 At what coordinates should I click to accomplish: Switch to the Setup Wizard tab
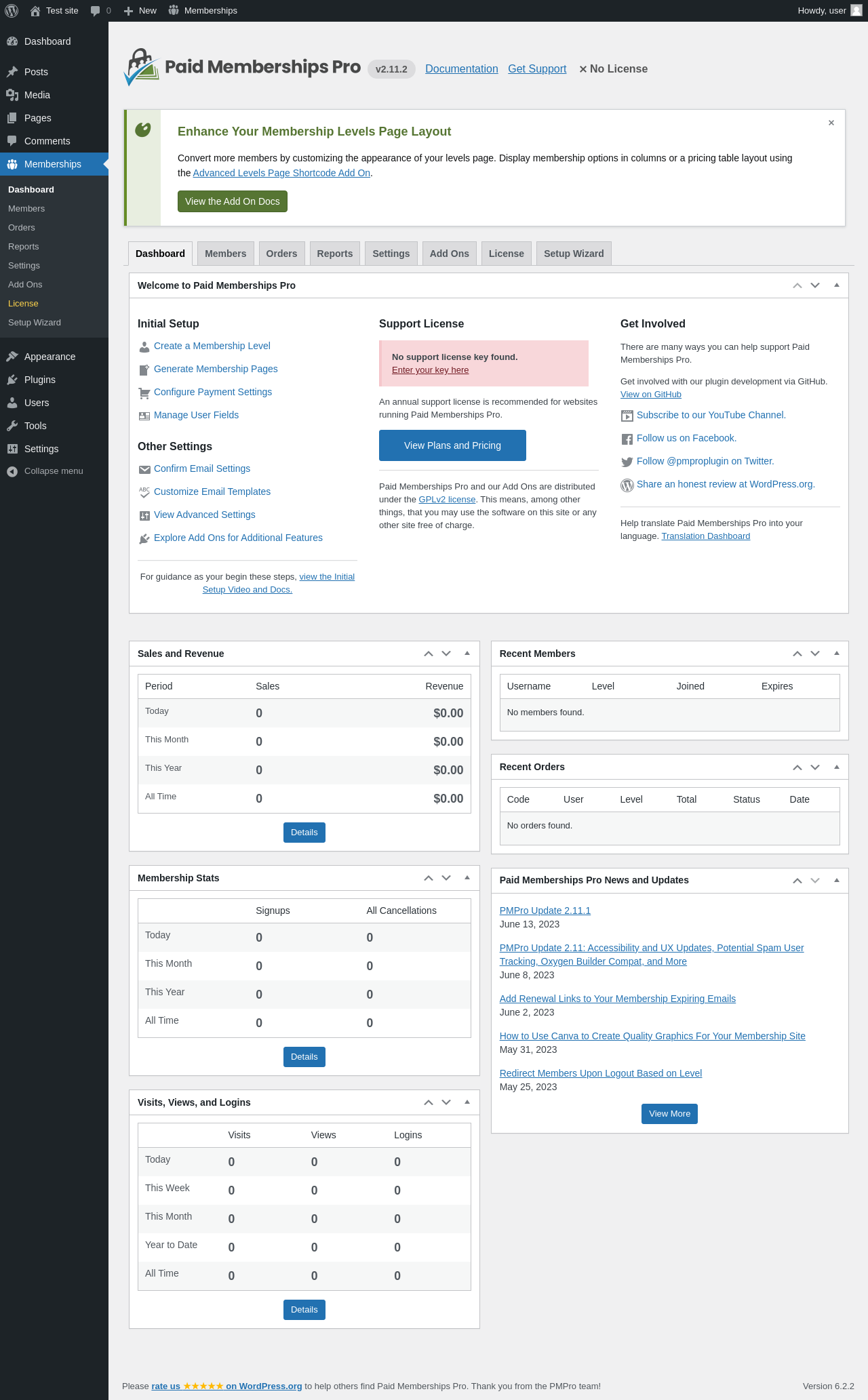click(x=574, y=254)
